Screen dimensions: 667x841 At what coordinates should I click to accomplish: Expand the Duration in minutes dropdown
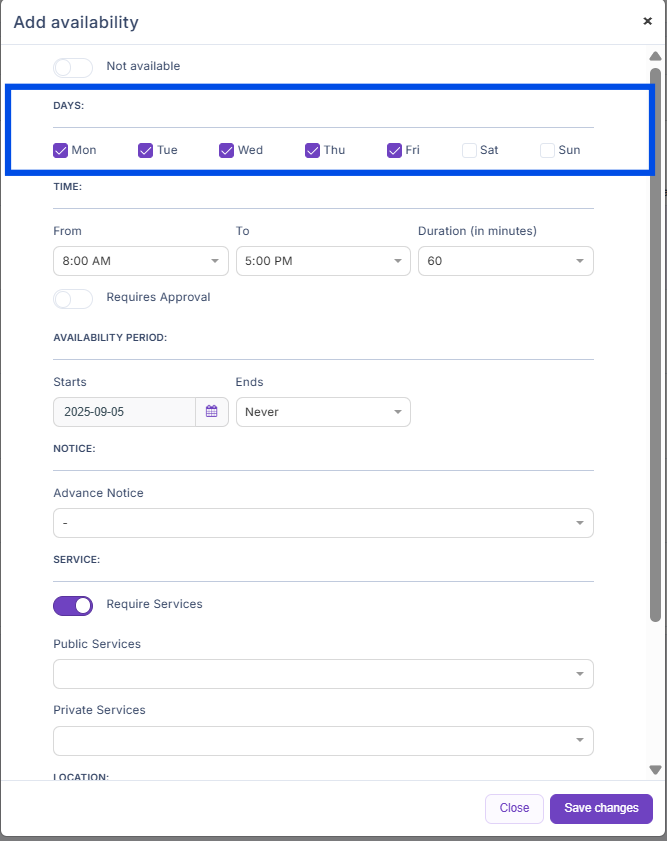point(505,261)
